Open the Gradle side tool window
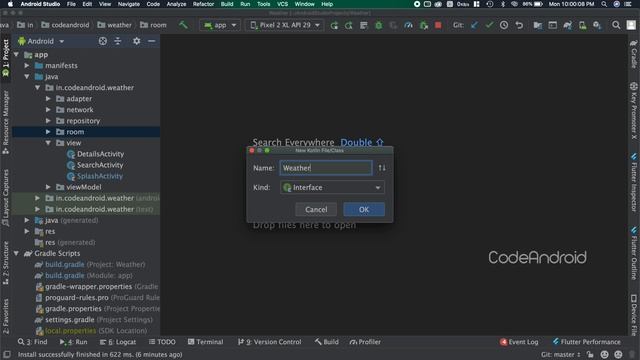Screen dimensions: 640x360 click(634, 54)
